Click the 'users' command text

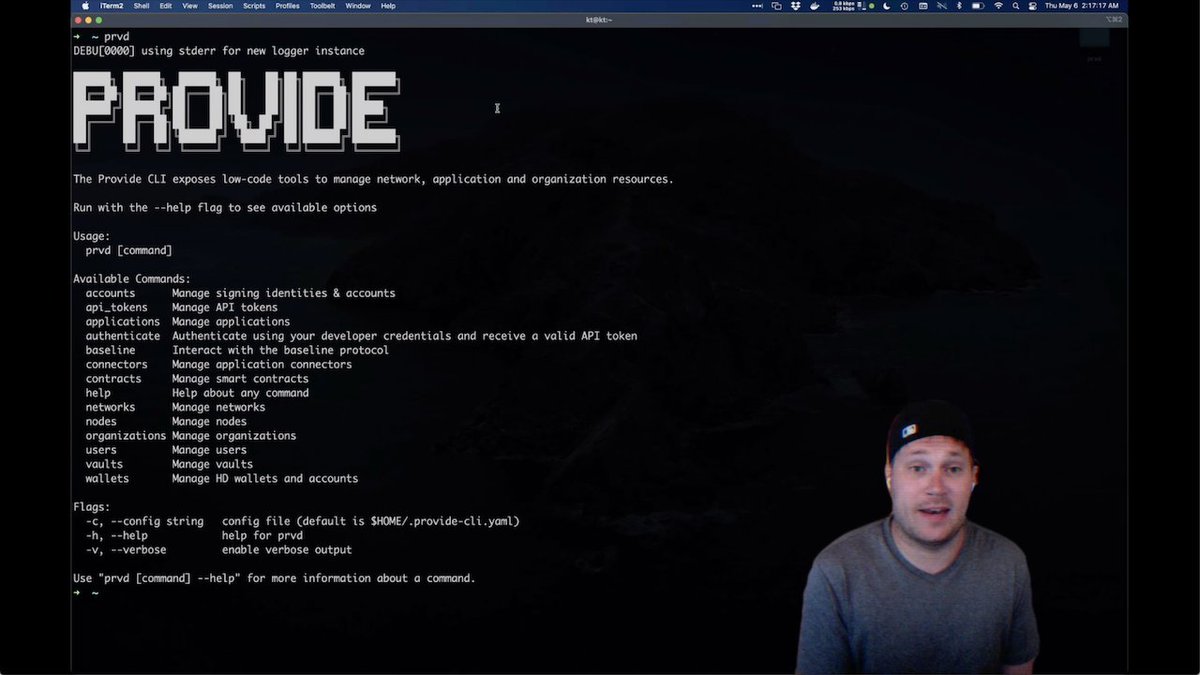pos(101,450)
